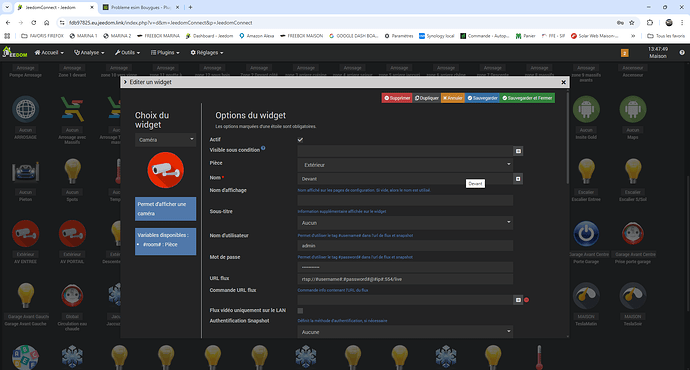Open the Spots bulb widget
Viewport: 690px width, 370px height.
pos(72,171)
